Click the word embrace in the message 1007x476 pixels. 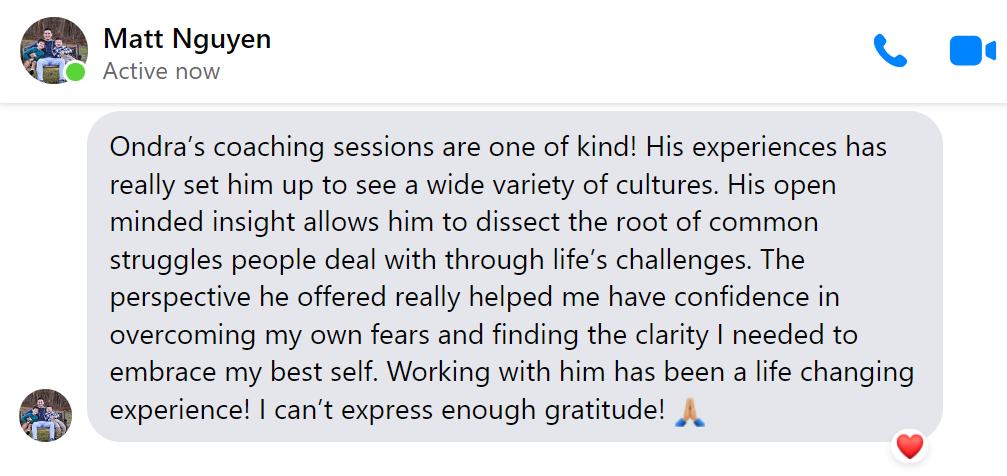click(x=154, y=373)
